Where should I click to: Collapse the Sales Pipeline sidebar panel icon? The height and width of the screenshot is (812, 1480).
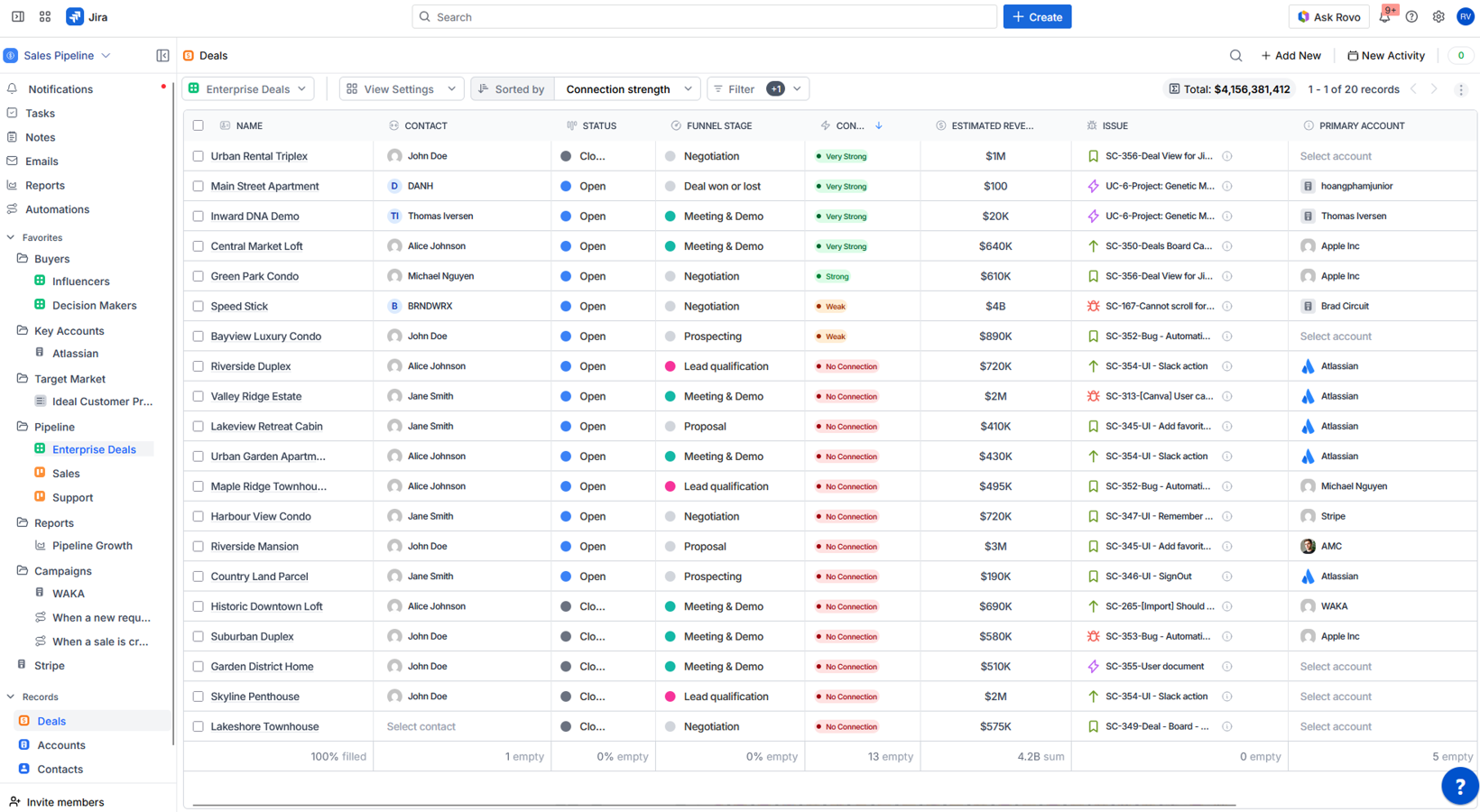(x=162, y=56)
